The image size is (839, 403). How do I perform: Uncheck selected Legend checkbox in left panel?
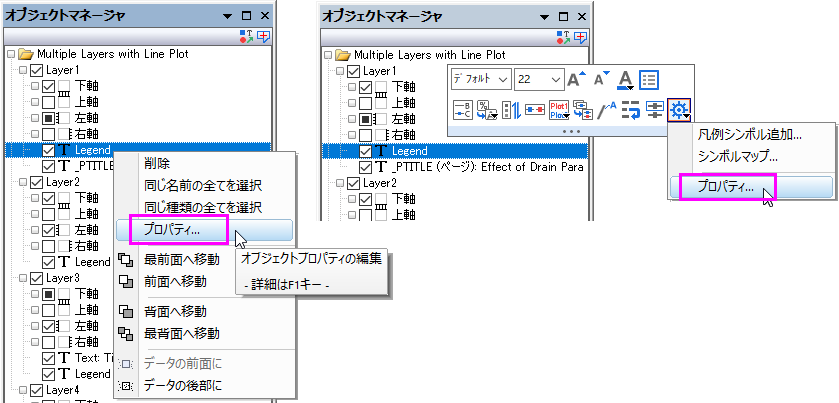click(x=49, y=150)
